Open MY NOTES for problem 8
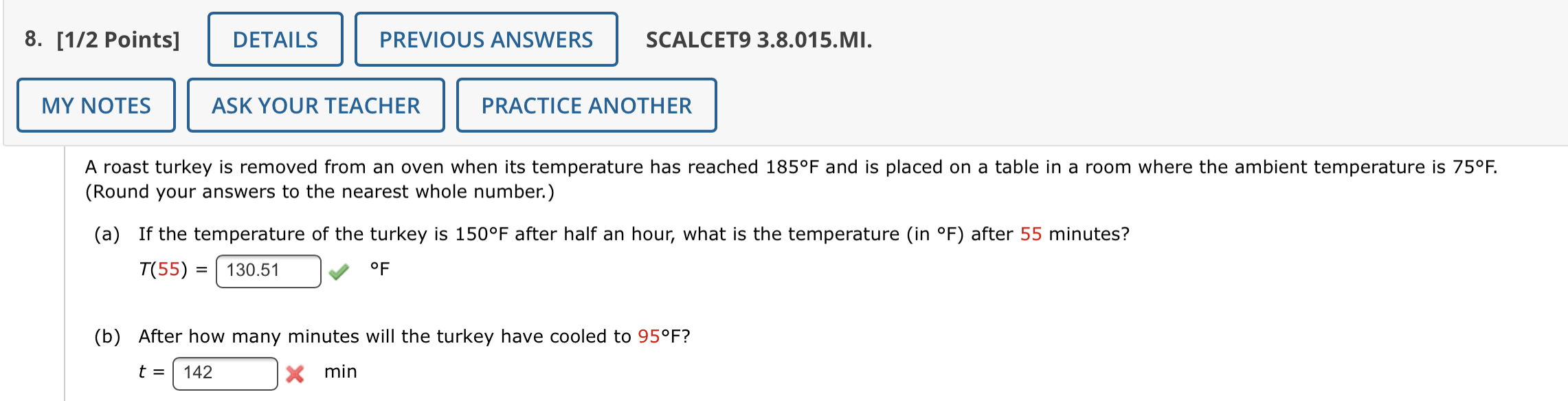1568x401 pixels. [96, 105]
